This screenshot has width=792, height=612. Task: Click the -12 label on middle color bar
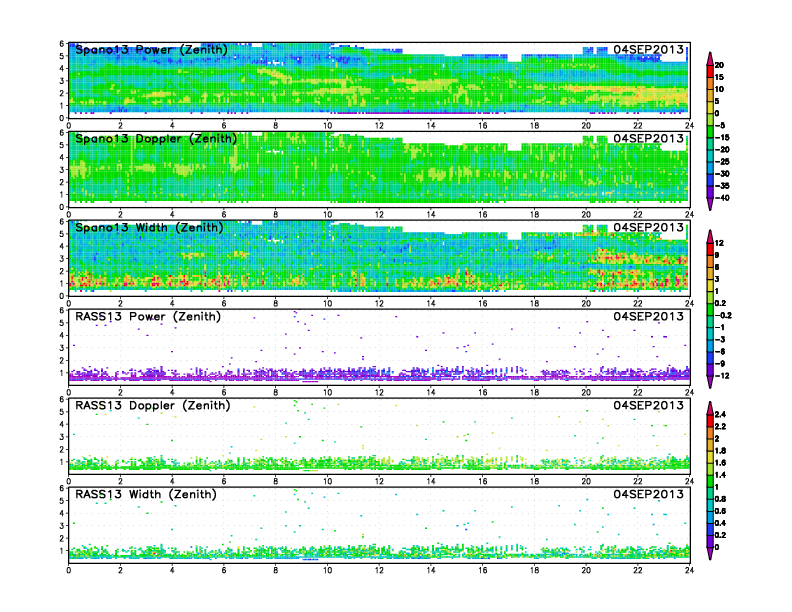[722, 376]
